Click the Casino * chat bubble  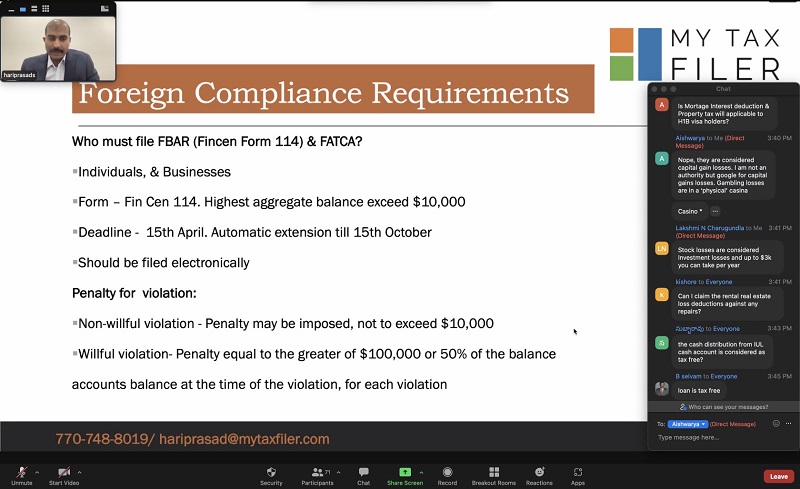coord(689,211)
